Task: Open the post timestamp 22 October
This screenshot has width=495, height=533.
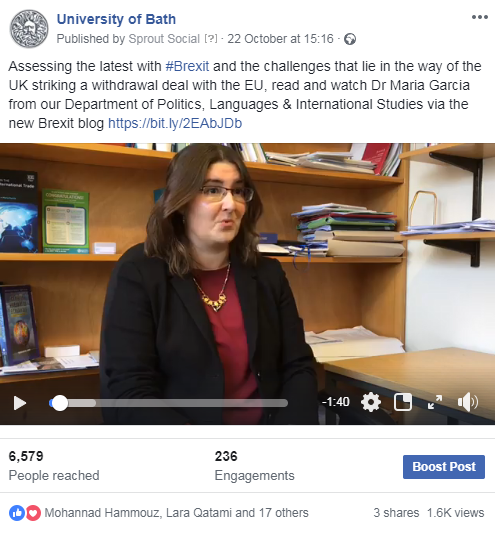Action: (280, 39)
